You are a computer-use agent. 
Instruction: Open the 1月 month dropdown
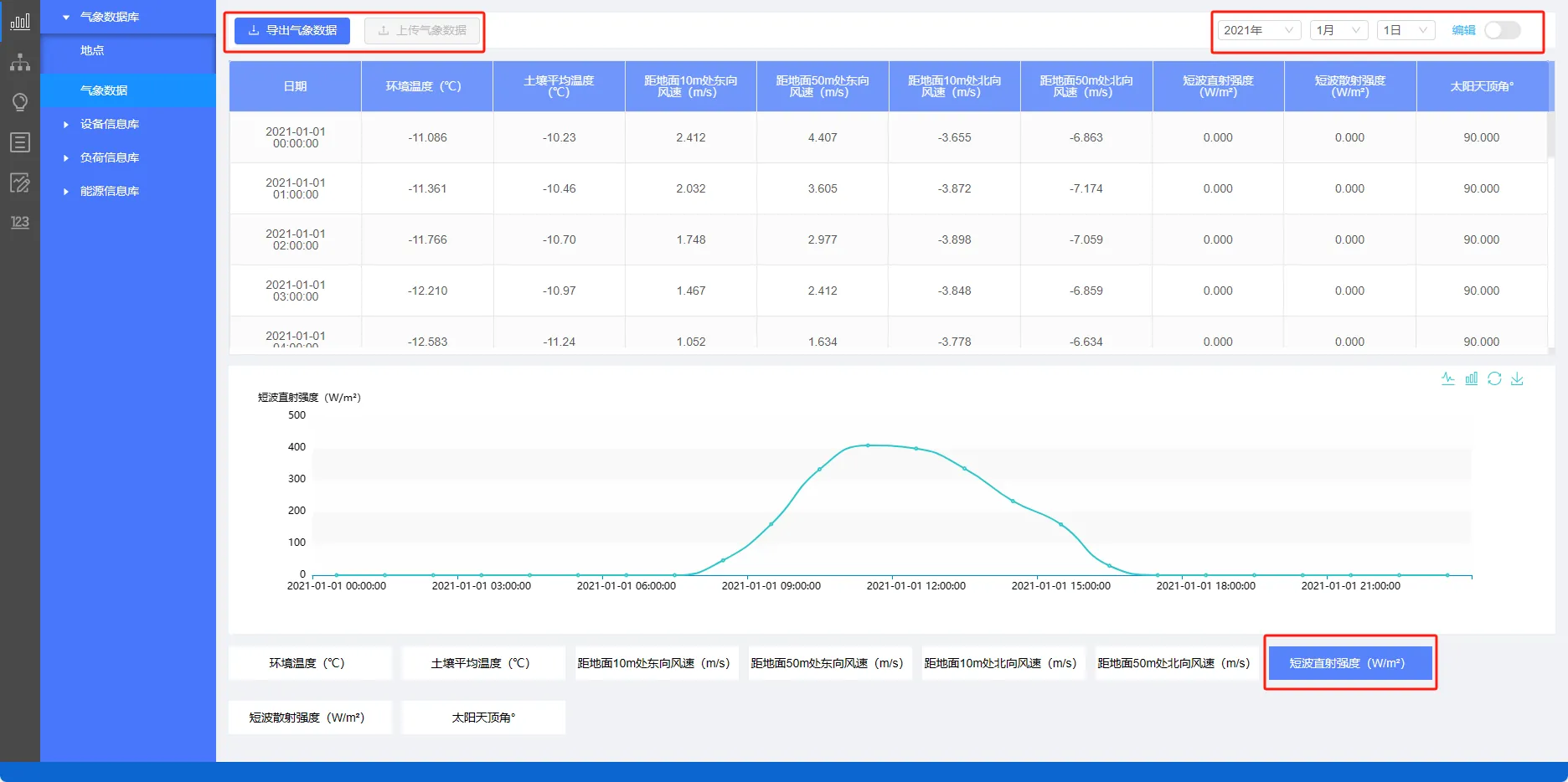1338,30
